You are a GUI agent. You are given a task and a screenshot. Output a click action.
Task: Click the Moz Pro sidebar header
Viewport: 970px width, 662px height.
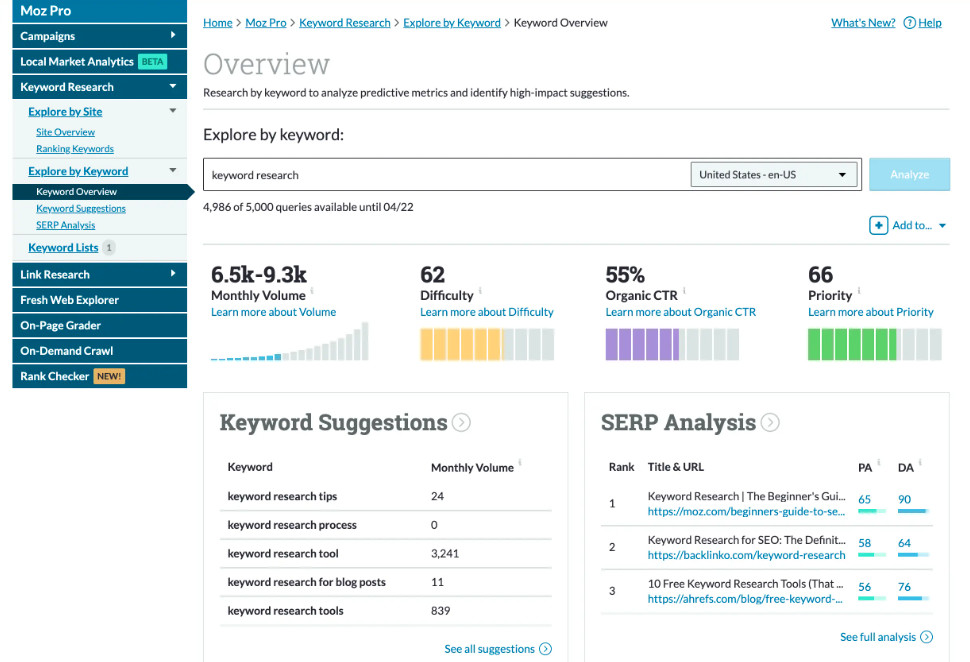100,11
